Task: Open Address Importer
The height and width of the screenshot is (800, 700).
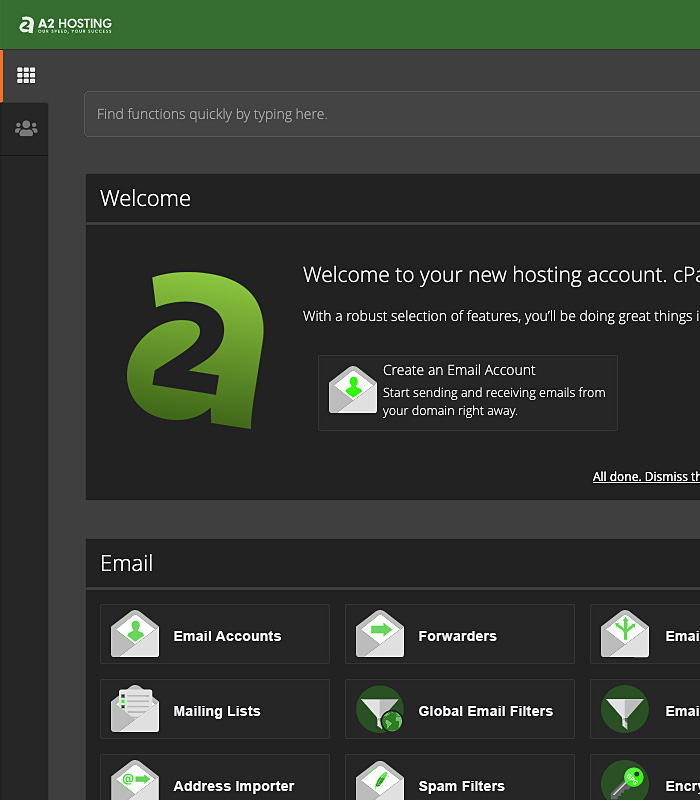Action: tap(234, 786)
